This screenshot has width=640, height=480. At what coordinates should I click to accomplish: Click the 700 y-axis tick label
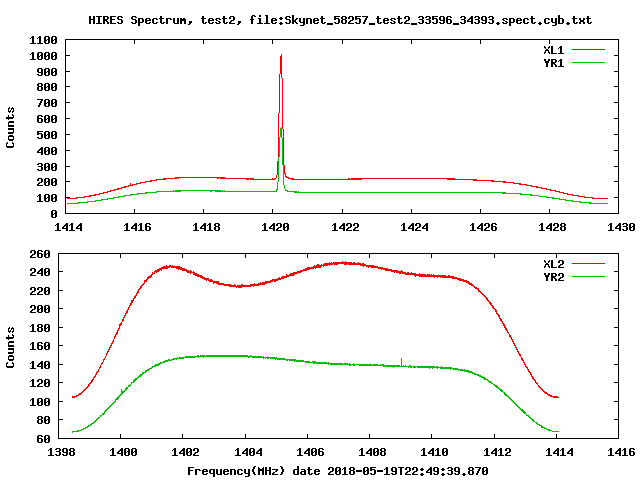click(47, 103)
